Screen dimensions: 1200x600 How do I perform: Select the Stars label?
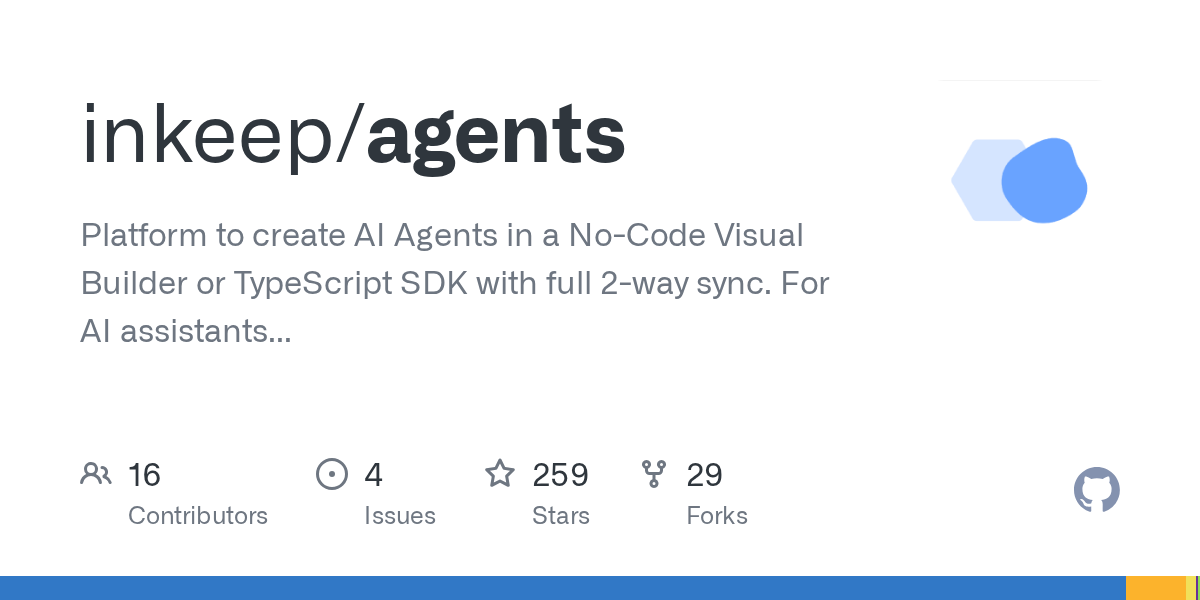[561, 516]
